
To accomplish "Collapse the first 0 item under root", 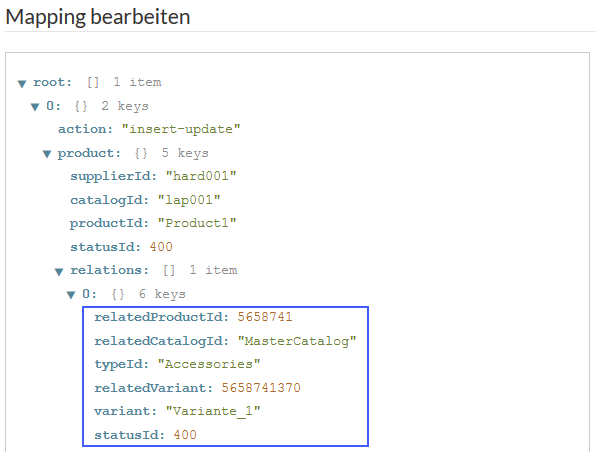I will [x=35, y=107].
